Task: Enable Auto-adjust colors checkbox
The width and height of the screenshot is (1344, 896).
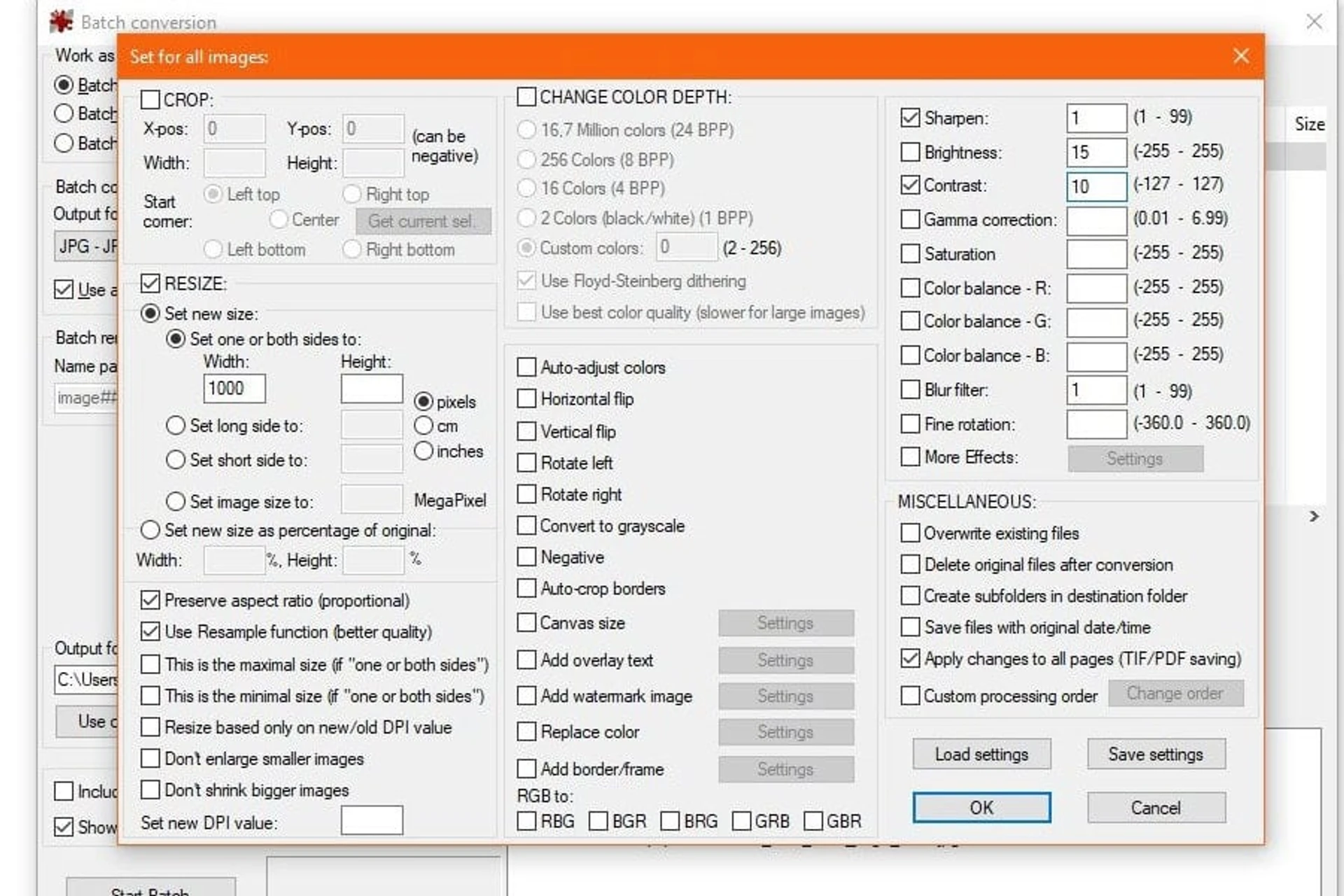Action: (526, 367)
